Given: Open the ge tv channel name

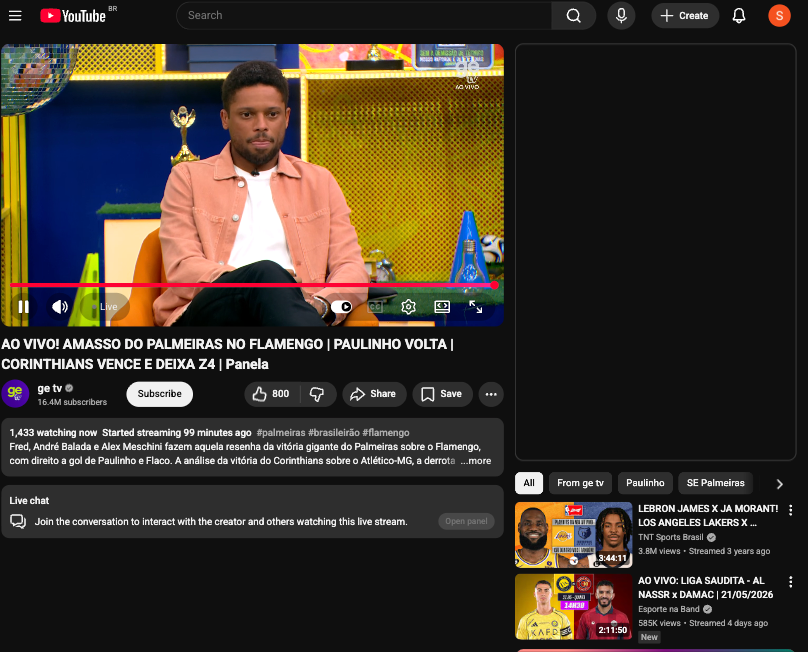Looking at the screenshot, I should click(x=49, y=388).
